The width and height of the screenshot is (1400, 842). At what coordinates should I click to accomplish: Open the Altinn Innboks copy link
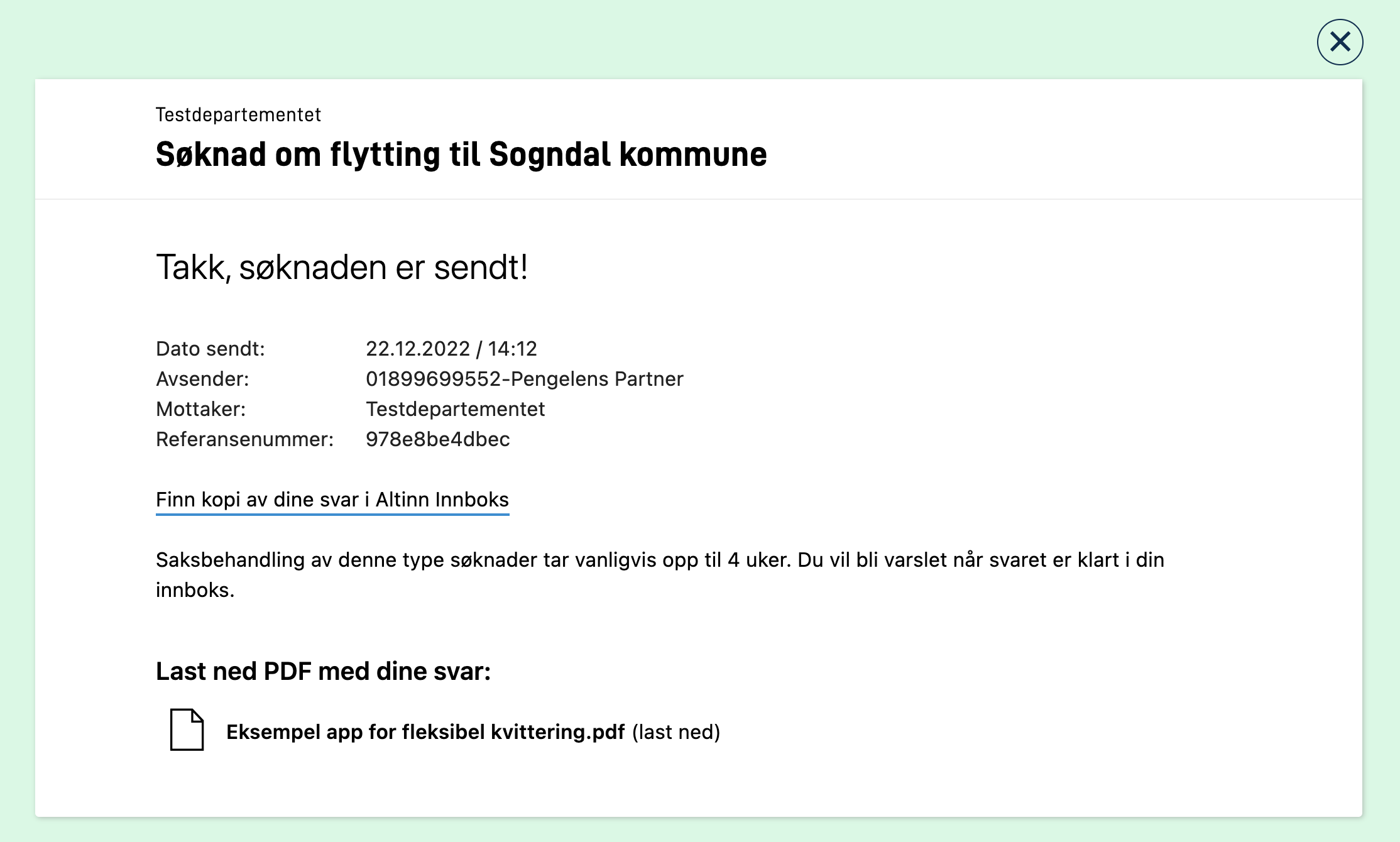(332, 500)
